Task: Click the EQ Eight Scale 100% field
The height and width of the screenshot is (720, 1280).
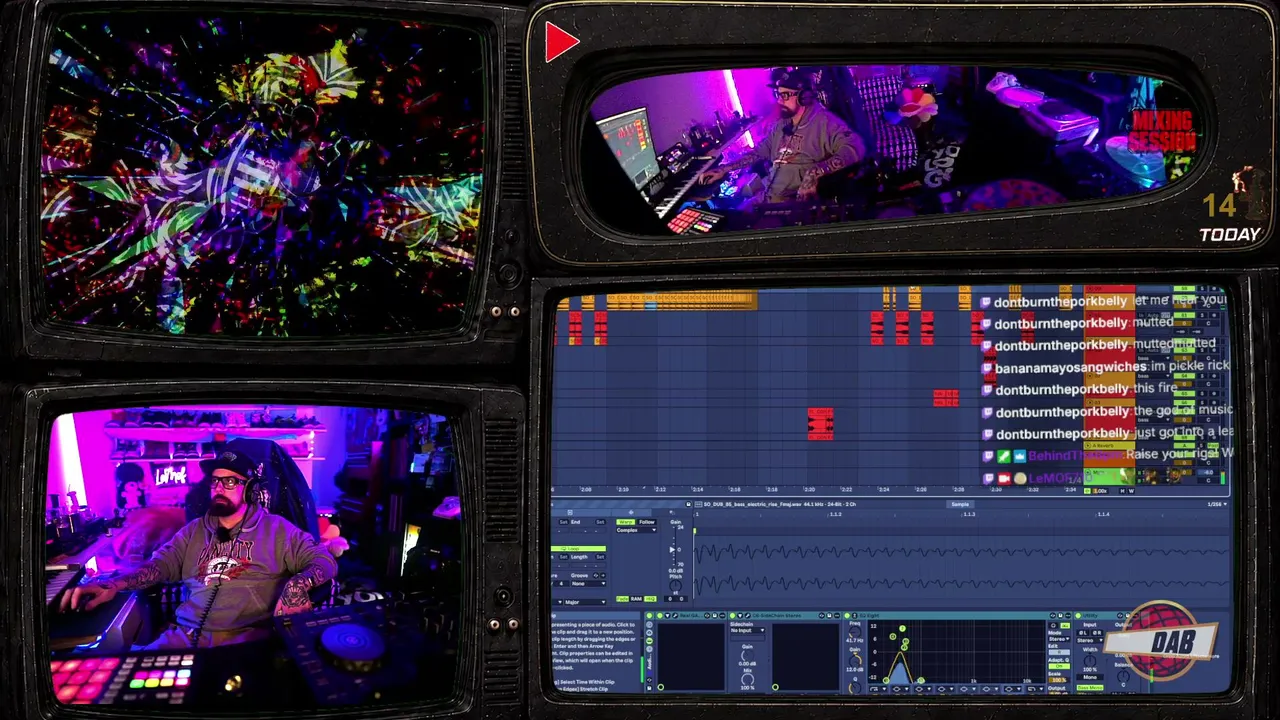Action: click(1058, 680)
